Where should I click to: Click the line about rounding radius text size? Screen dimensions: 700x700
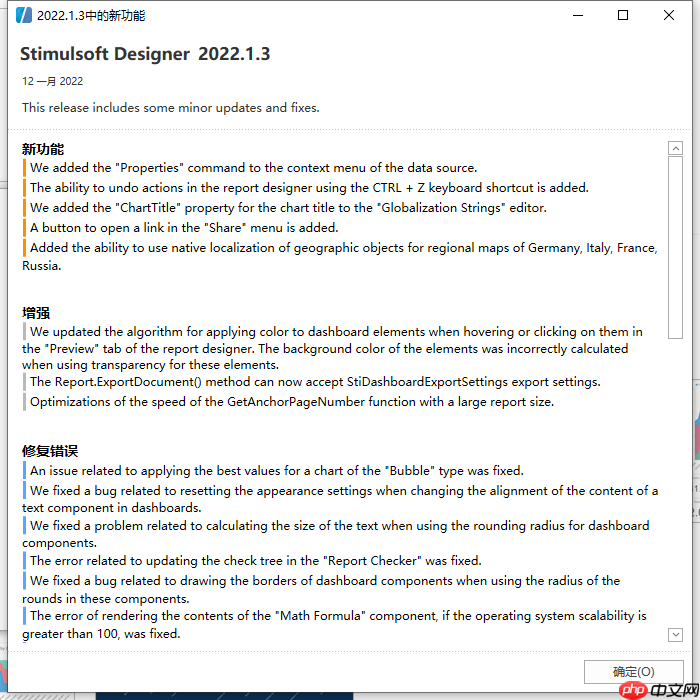point(336,534)
